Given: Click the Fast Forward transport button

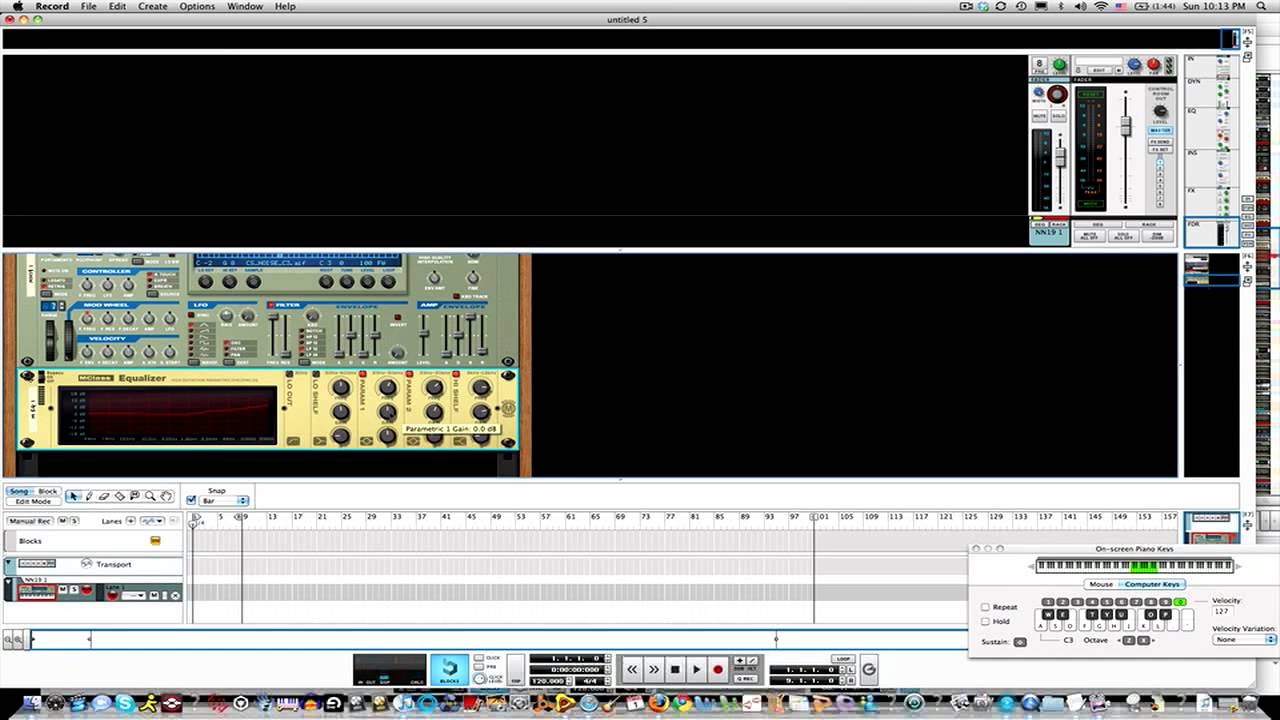Looking at the screenshot, I should pos(654,669).
